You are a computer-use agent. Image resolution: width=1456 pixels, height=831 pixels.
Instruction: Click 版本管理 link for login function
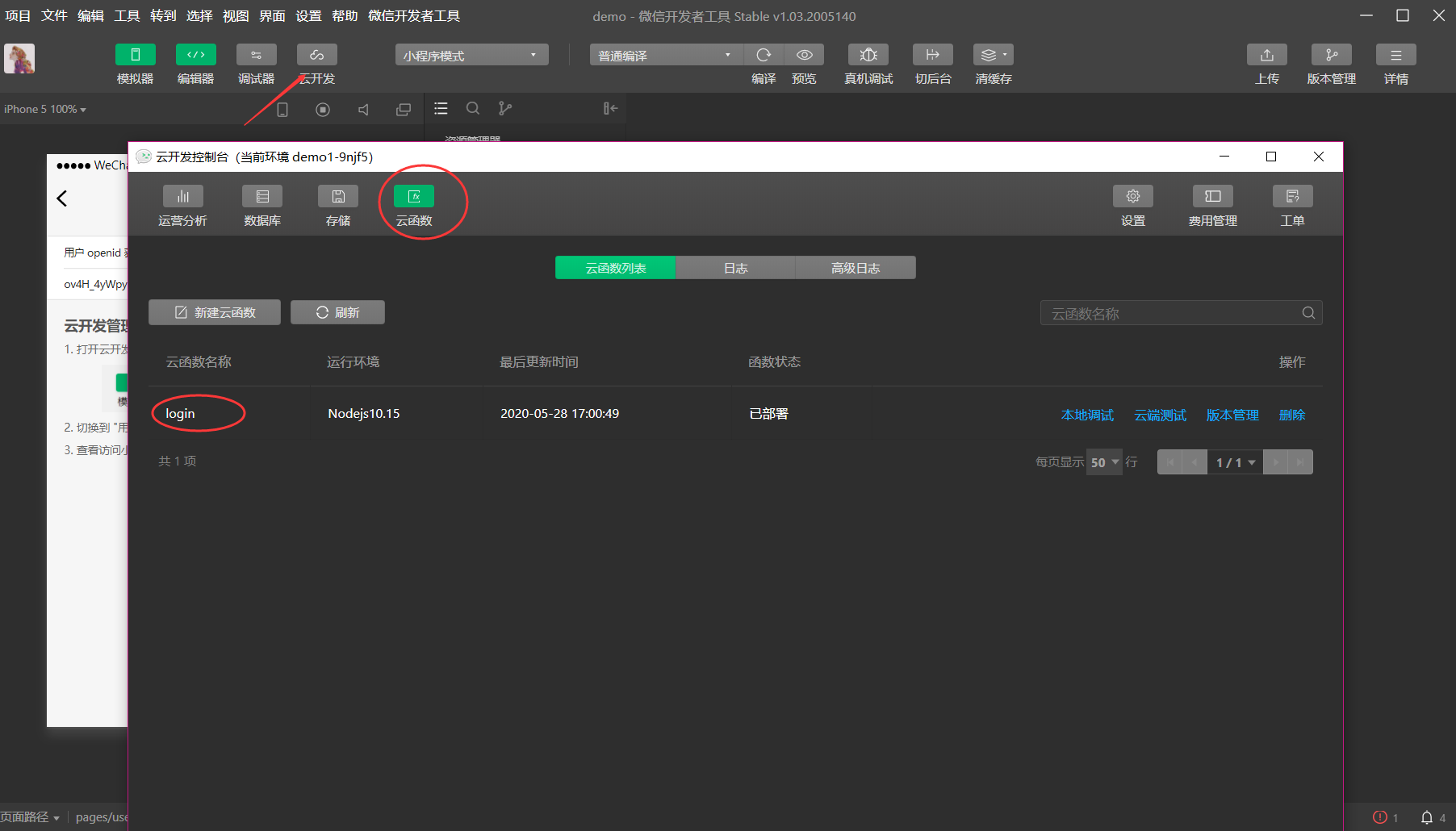[x=1232, y=415]
